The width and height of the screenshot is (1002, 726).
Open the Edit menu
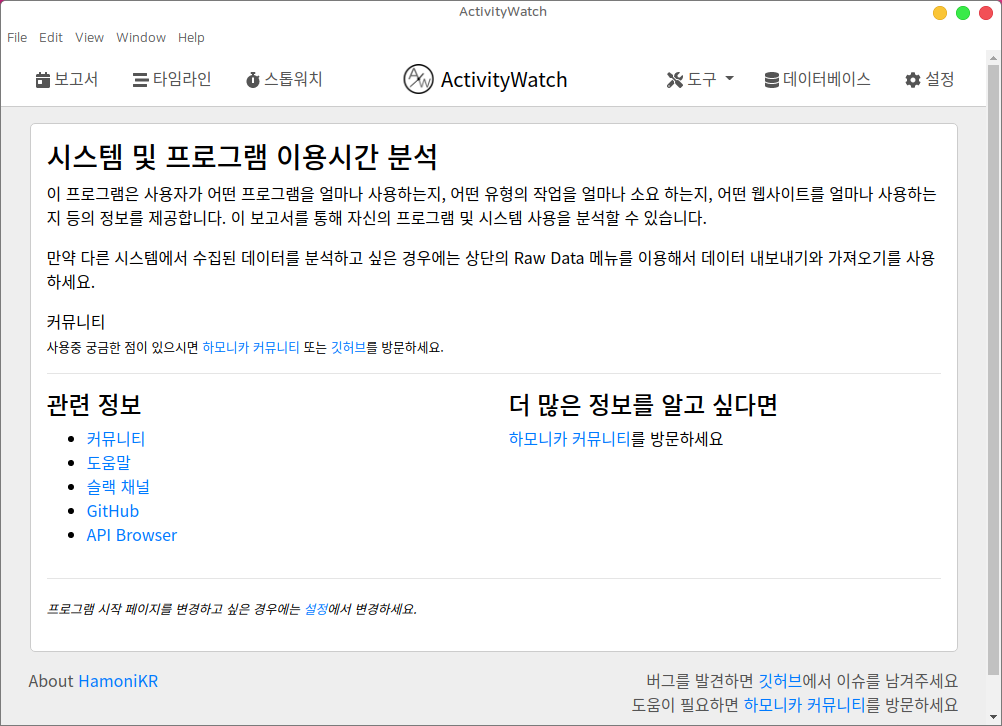pyautogui.click(x=51, y=38)
